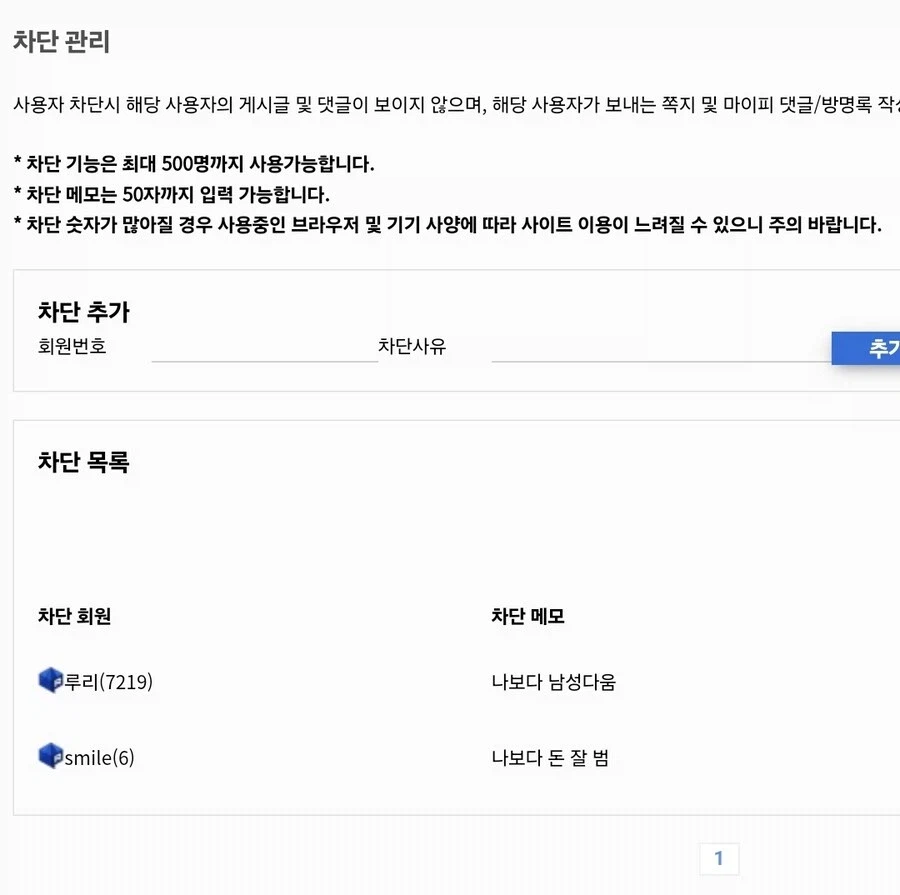Click the 차단 회원 column header
Viewport: 900px width, 895px height.
[73, 617]
